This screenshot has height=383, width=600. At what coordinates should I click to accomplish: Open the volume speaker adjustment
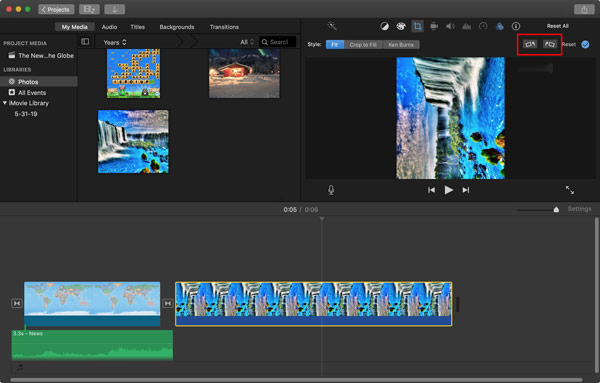coord(450,26)
